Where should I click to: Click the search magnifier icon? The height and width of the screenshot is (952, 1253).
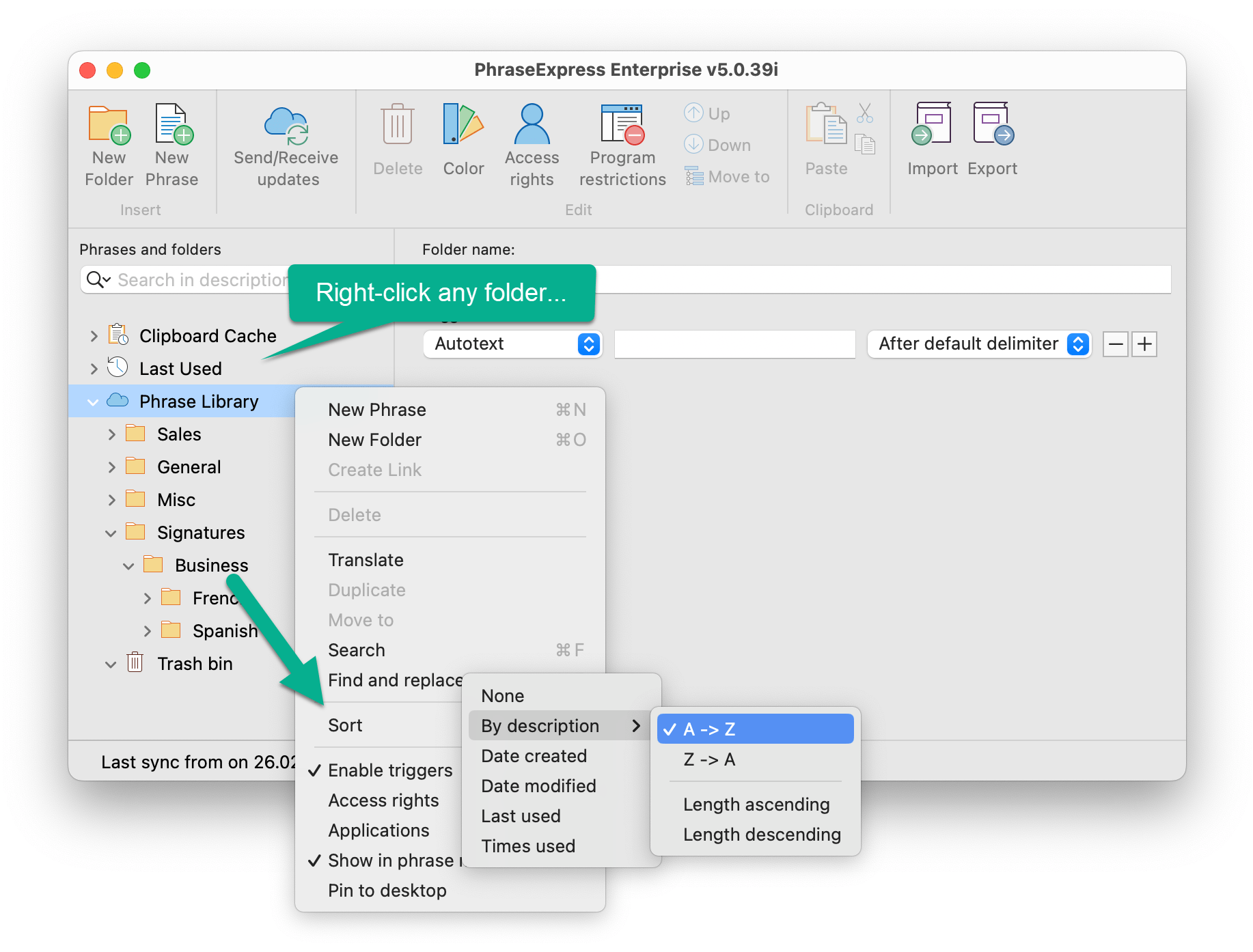click(x=98, y=280)
